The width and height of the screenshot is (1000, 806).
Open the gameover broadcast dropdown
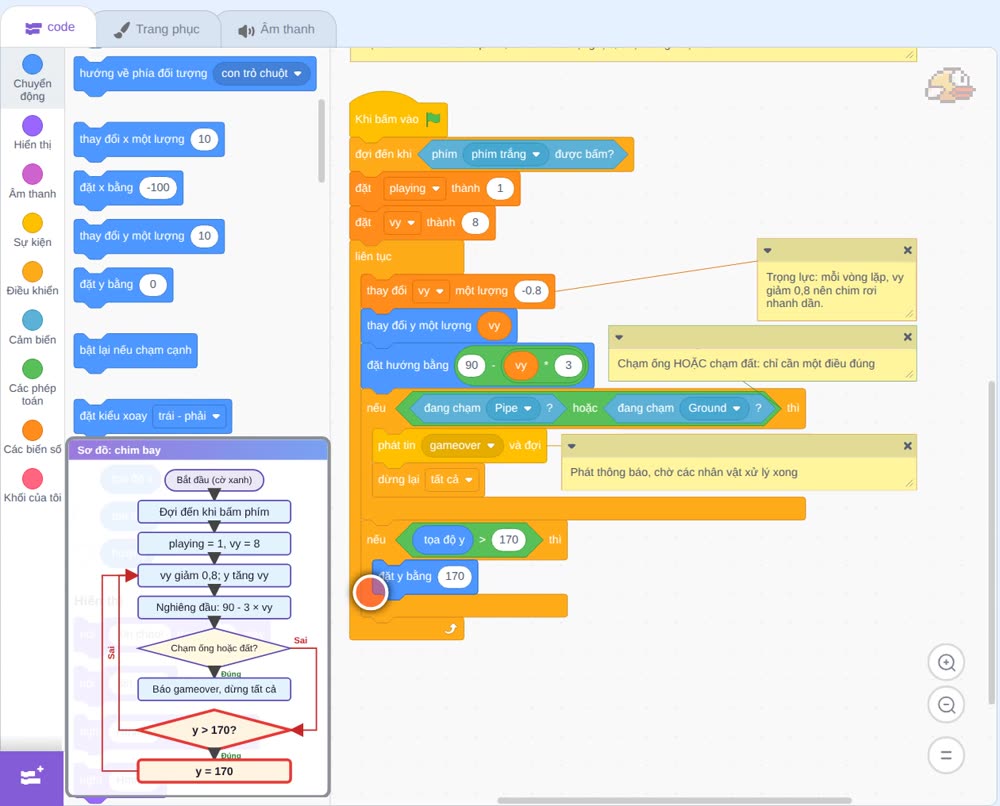[462, 446]
